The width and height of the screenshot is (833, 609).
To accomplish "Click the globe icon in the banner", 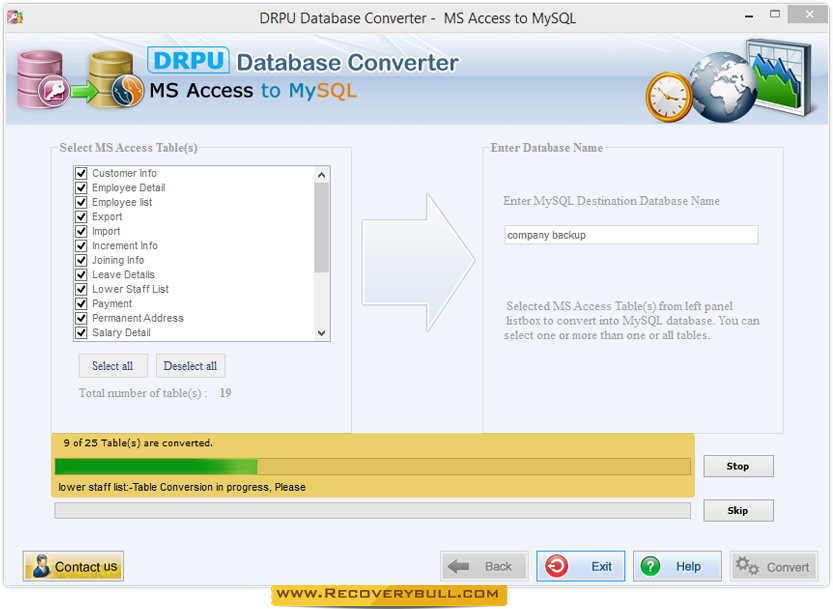I will pyautogui.click(x=723, y=87).
